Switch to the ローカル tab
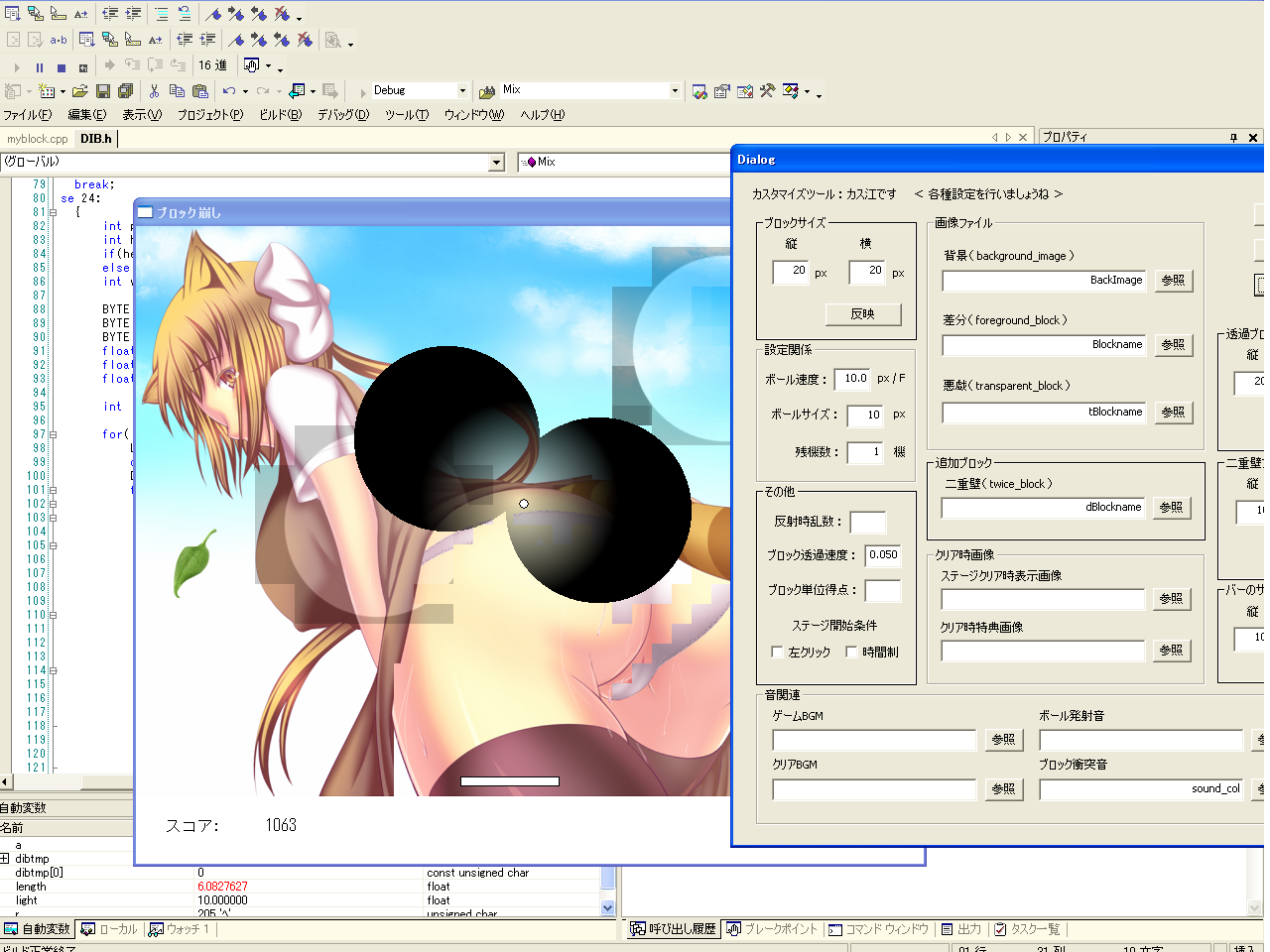The height and width of the screenshot is (952, 1270). pyautogui.click(x=110, y=929)
